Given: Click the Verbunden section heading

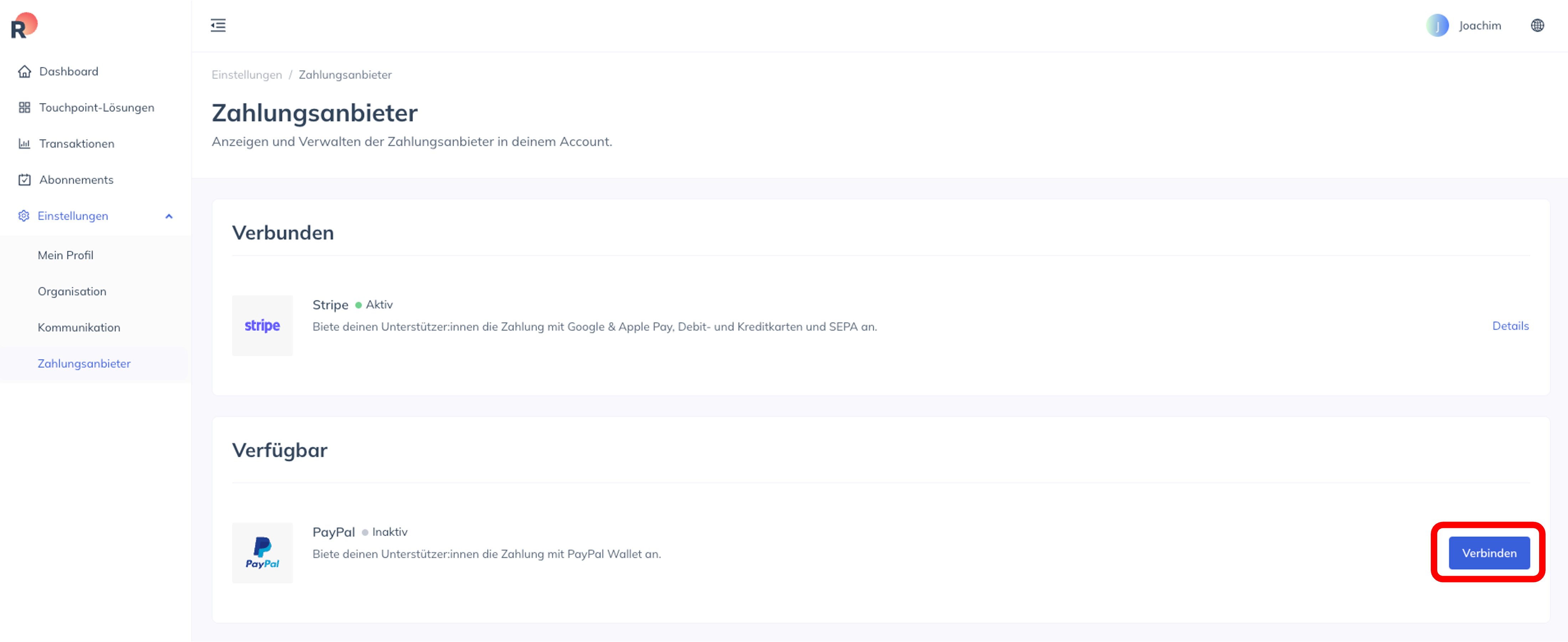Looking at the screenshot, I should tap(283, 233).
